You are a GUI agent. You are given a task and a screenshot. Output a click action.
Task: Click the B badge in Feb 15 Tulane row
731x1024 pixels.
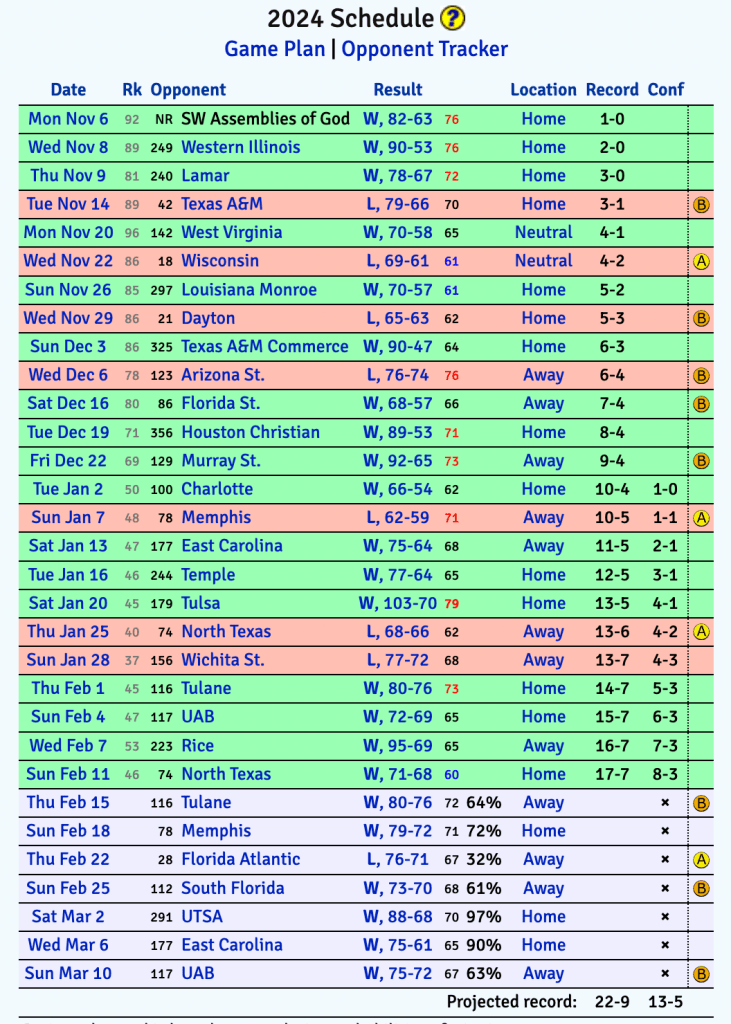701,803
